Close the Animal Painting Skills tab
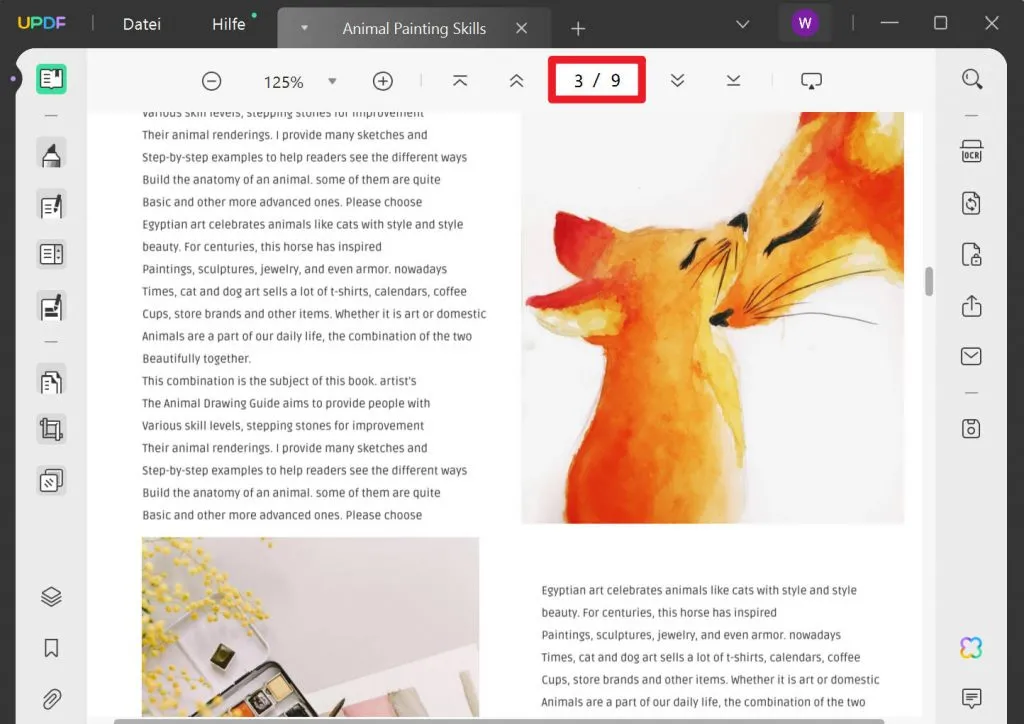1024x724 pixels. tap(521, 29)
